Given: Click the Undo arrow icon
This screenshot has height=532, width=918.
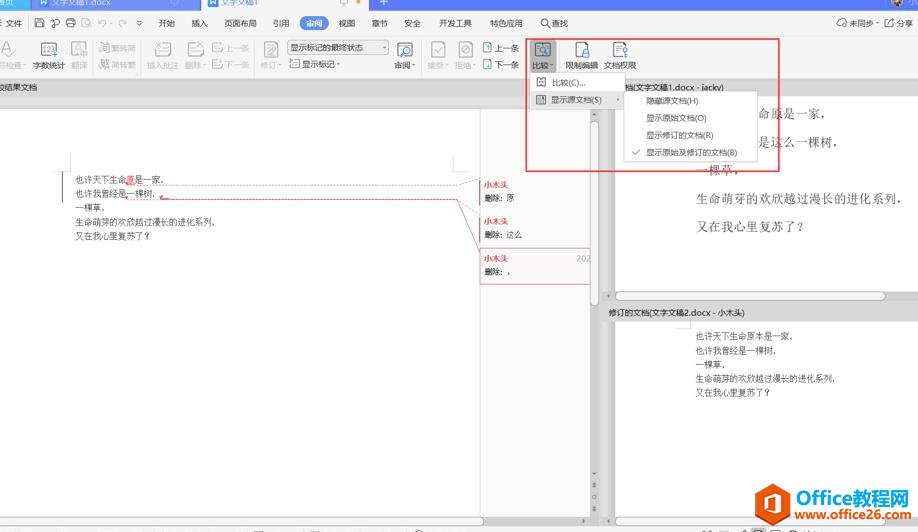Looking at the screenshot, I should coord(102,23).
